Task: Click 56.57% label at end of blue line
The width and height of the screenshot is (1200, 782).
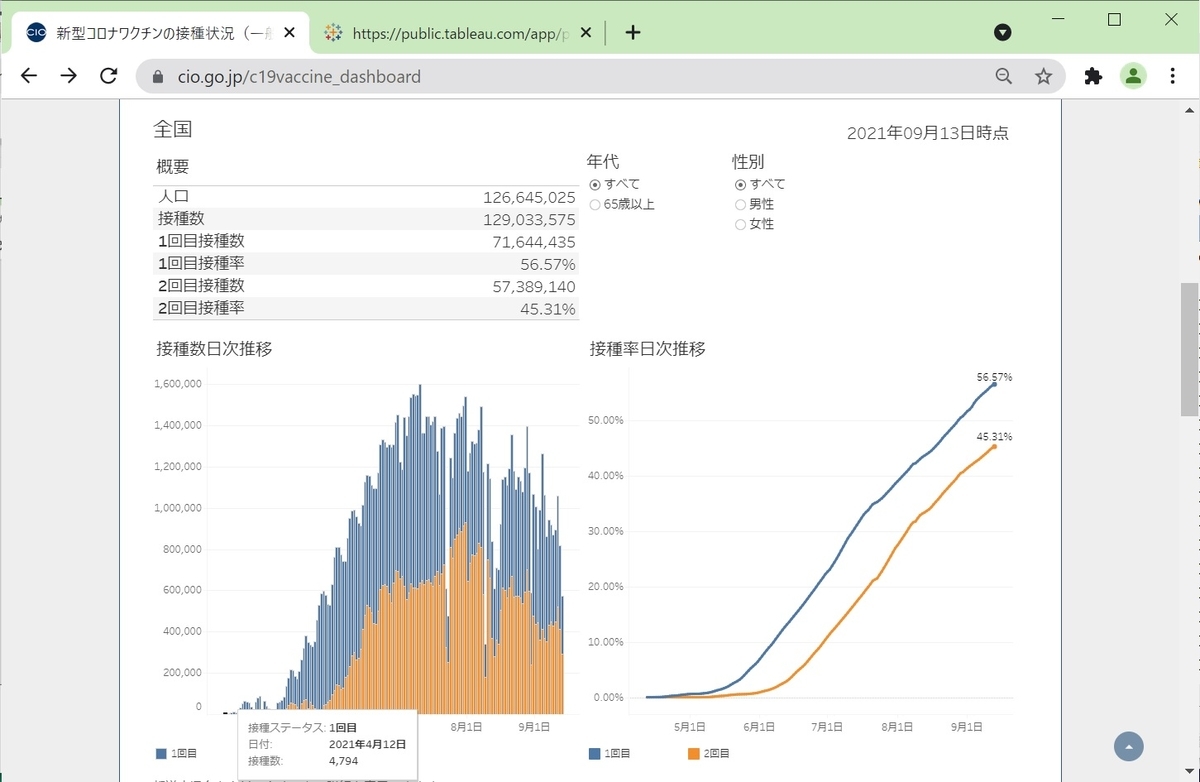Action: click(x=995, y=377)
